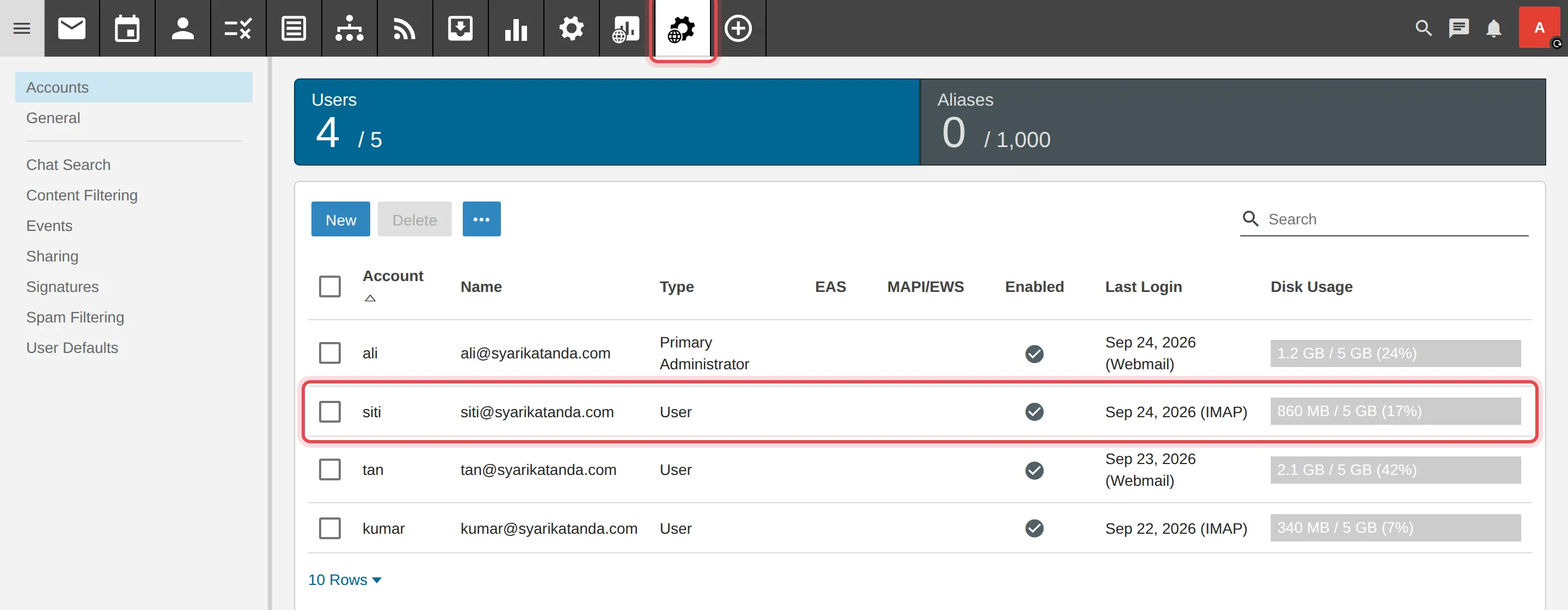Sort by the MAPI/EWS column header

(x=925, y=286)
